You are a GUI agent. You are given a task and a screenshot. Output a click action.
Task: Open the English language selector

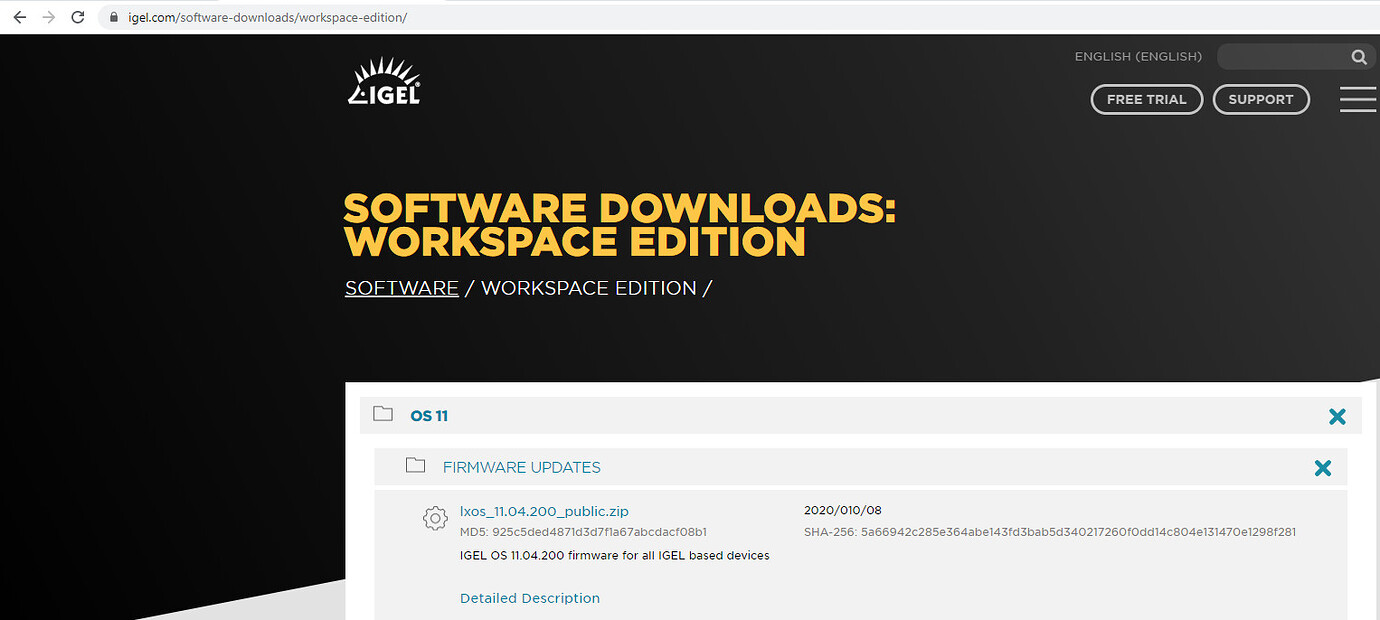pyautogui.click(x=1138, y=57)
